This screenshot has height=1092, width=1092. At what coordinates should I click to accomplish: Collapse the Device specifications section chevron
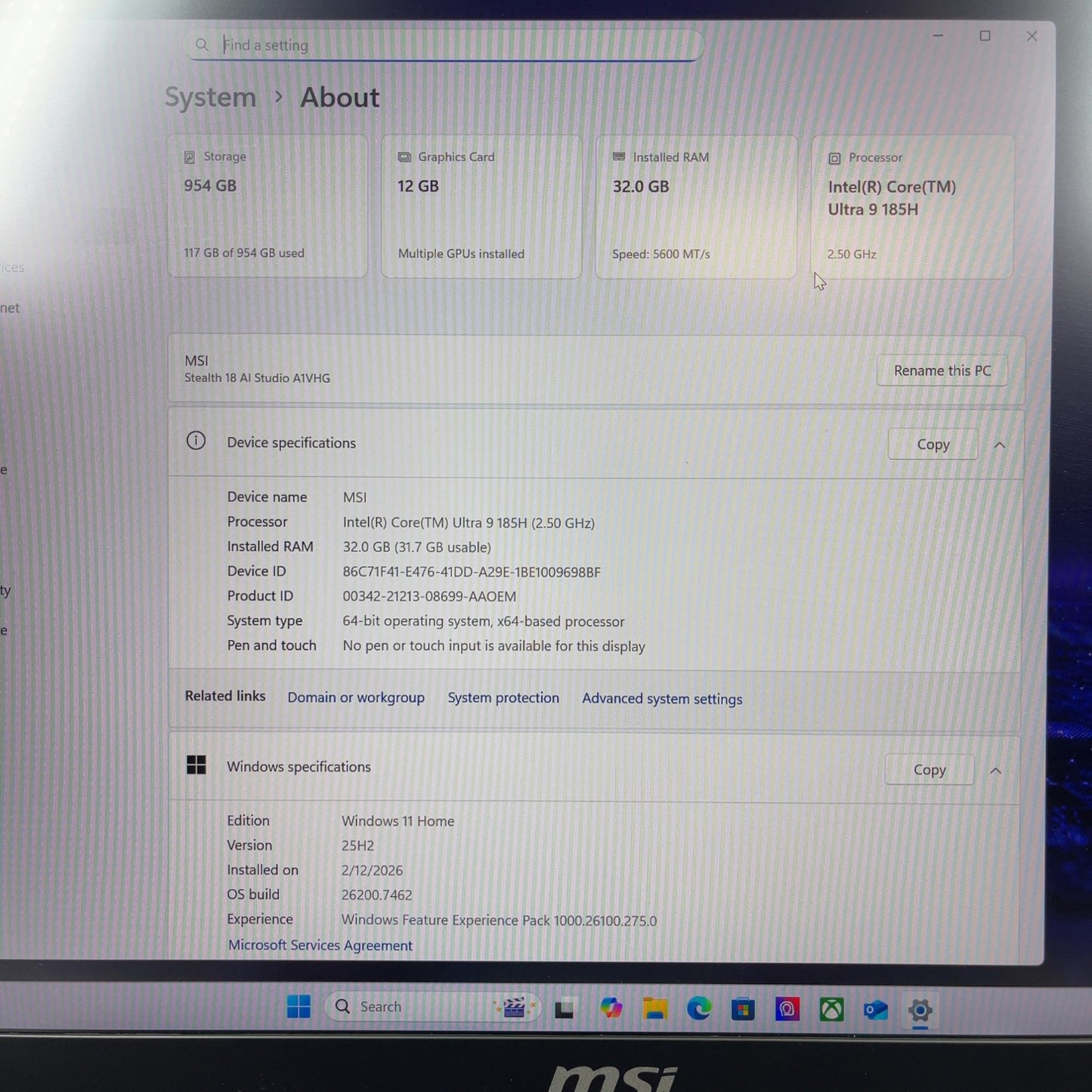point(999,445)
